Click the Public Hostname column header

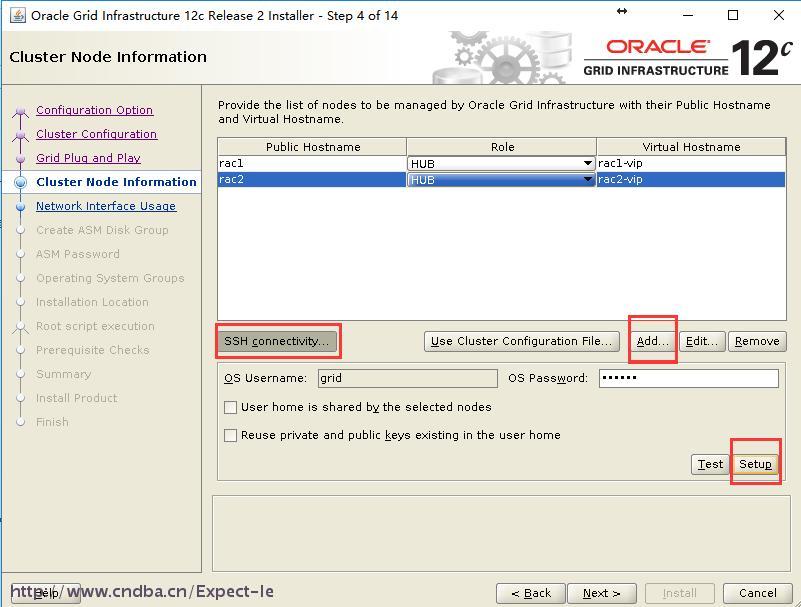pyautogui.click(x=313, y=147)
